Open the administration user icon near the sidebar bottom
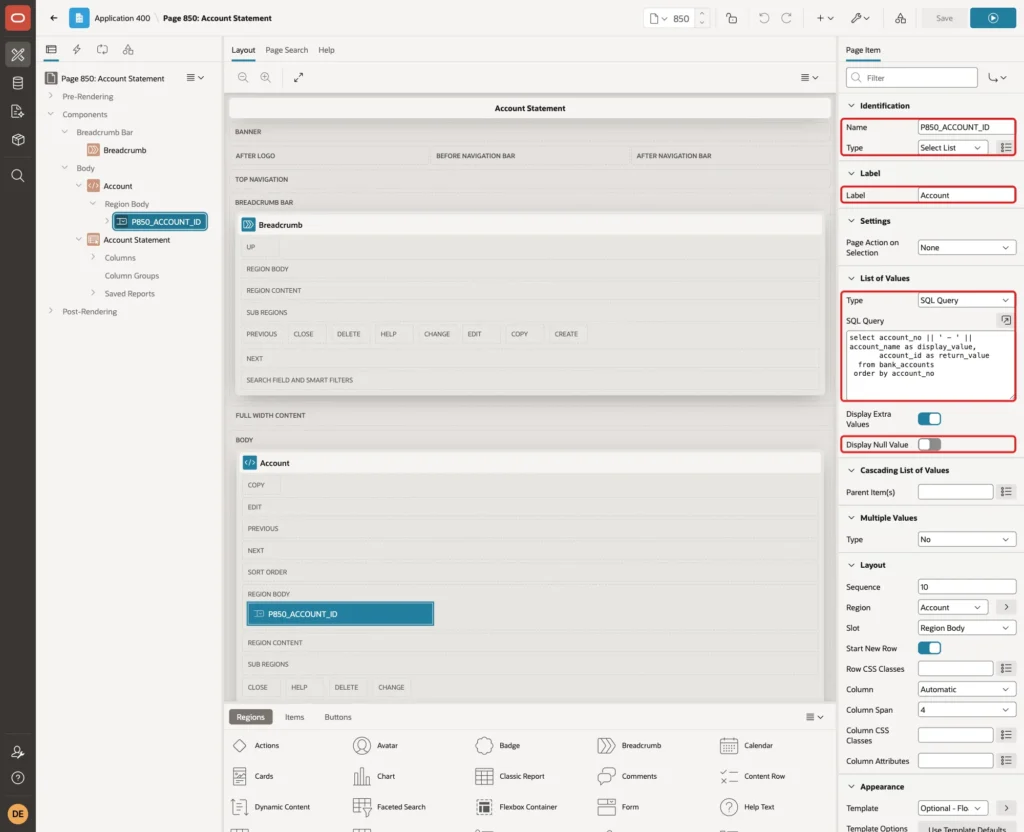Screen dimensions: 1024x832 click(x=18, y=752)
